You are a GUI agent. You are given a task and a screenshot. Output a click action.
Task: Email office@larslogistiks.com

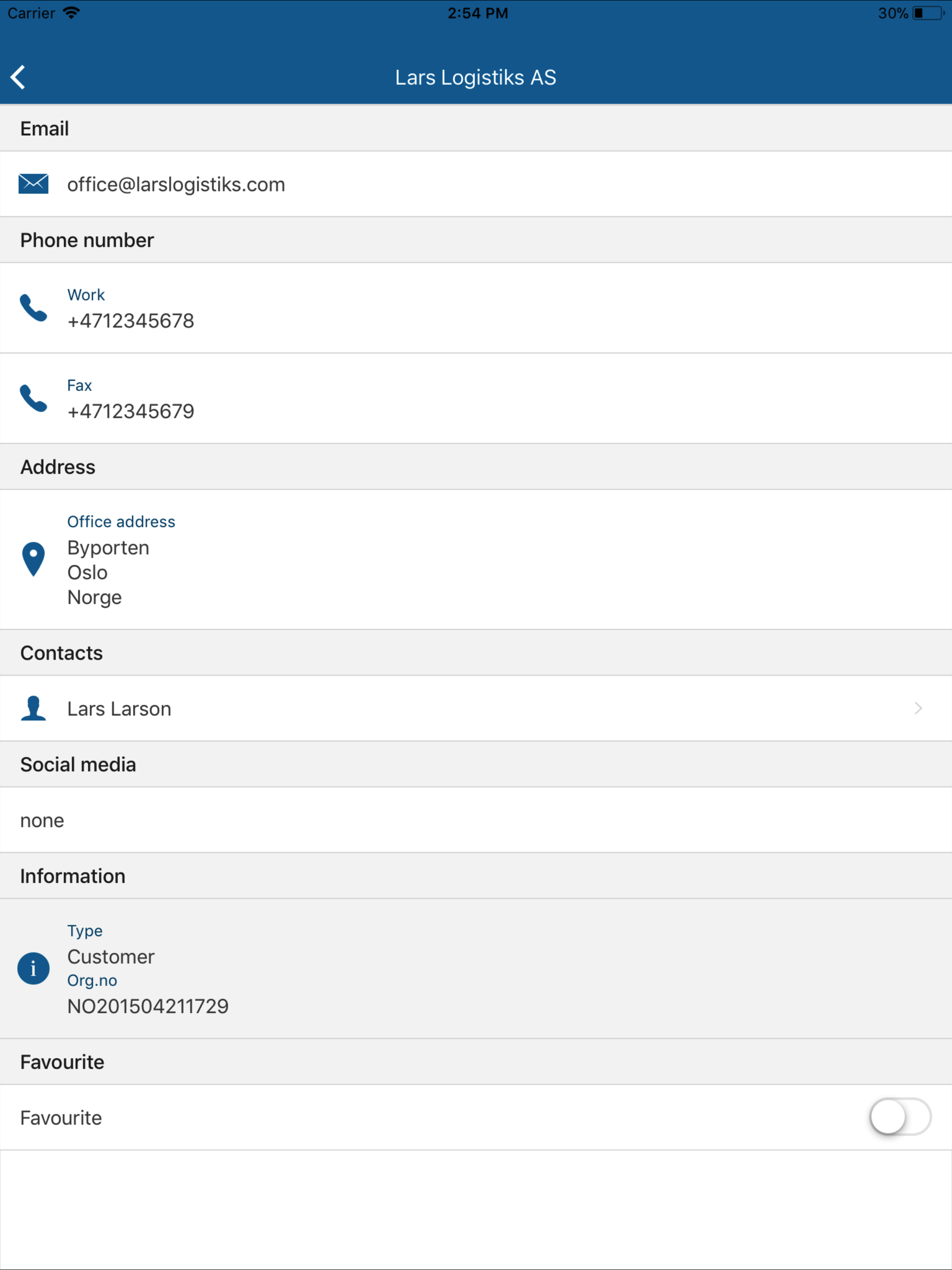pyautogui.click(x=176, y=184)
